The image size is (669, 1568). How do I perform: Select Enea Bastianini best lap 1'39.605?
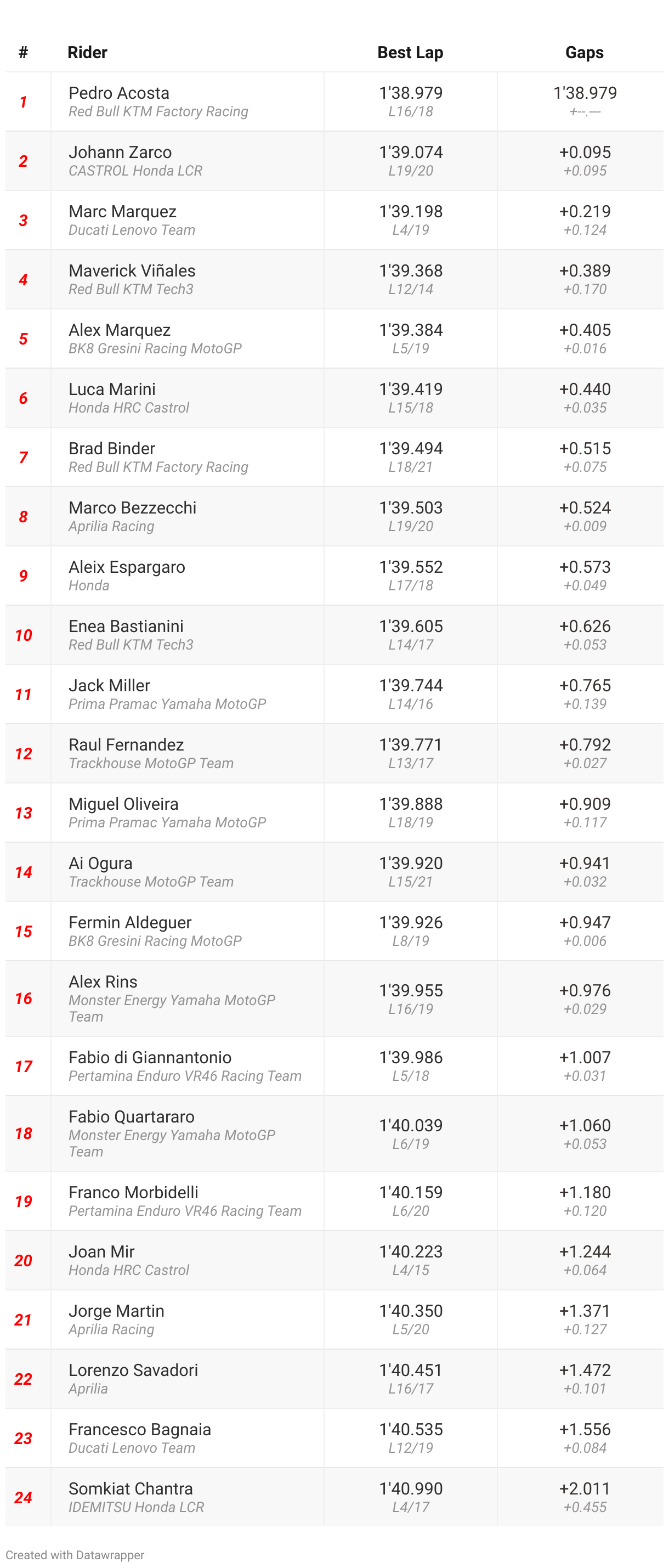pyautogui.click(x=411, y=627)
